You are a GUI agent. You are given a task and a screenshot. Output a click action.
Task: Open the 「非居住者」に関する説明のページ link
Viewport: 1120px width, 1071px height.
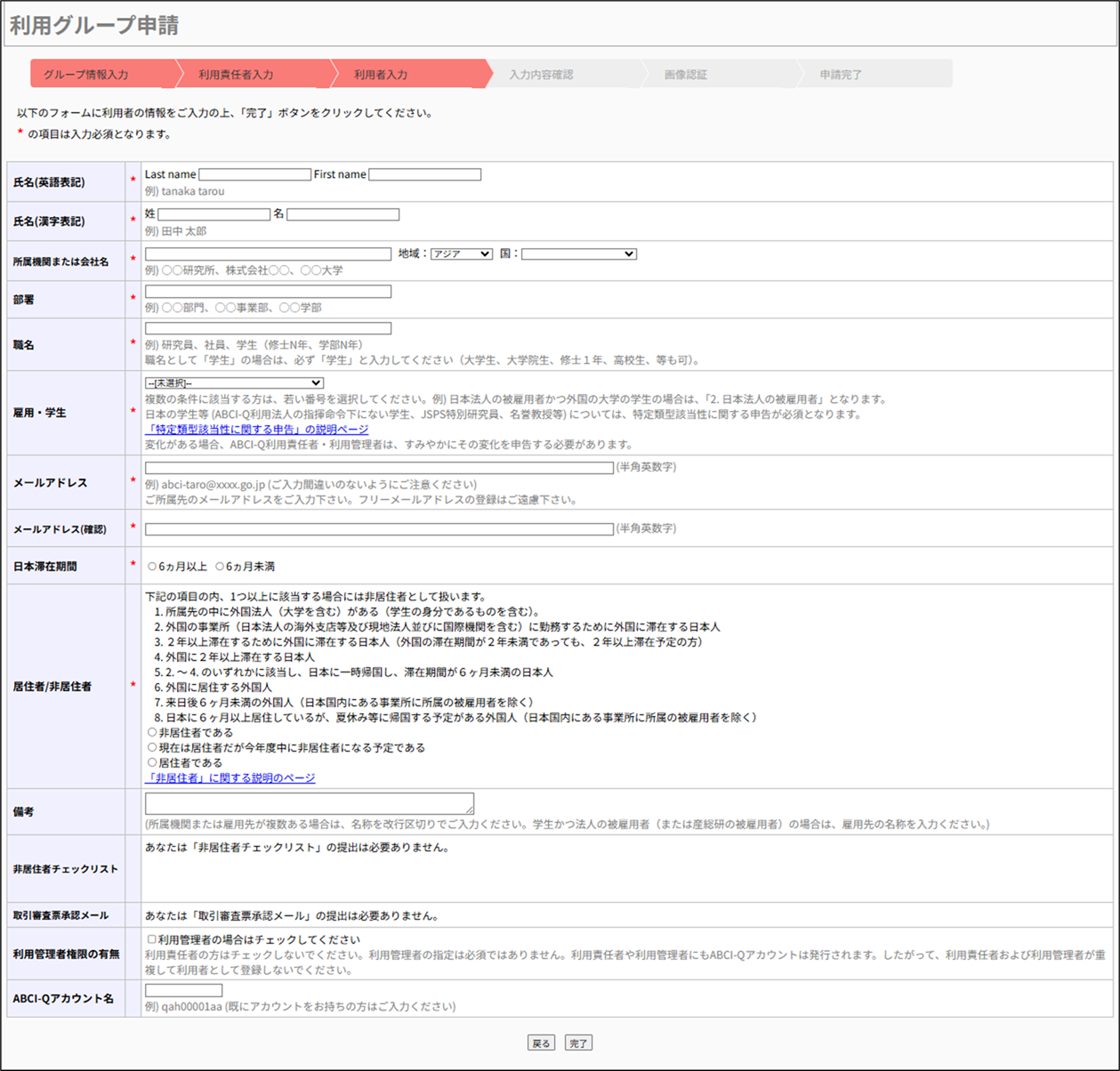pyautogui.click(x=230, y=778)
